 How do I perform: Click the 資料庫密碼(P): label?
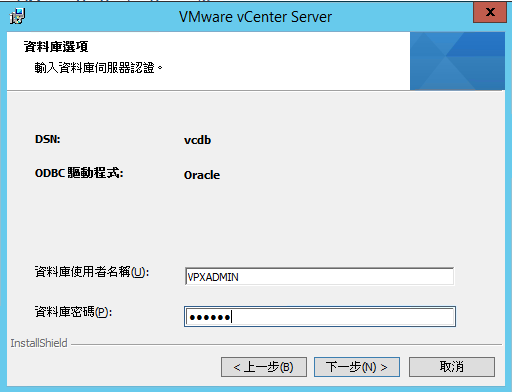click(73, 312)
